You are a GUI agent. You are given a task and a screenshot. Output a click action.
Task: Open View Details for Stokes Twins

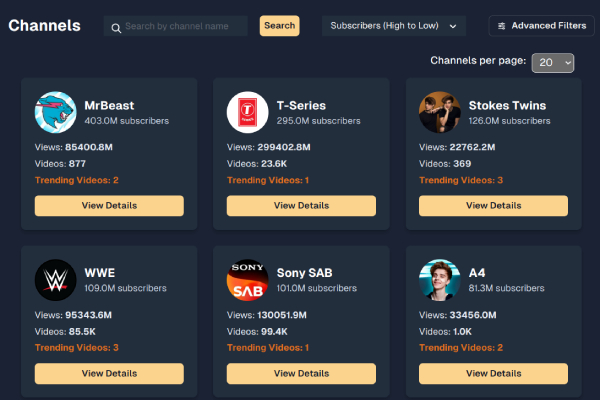tap(493, 206)
